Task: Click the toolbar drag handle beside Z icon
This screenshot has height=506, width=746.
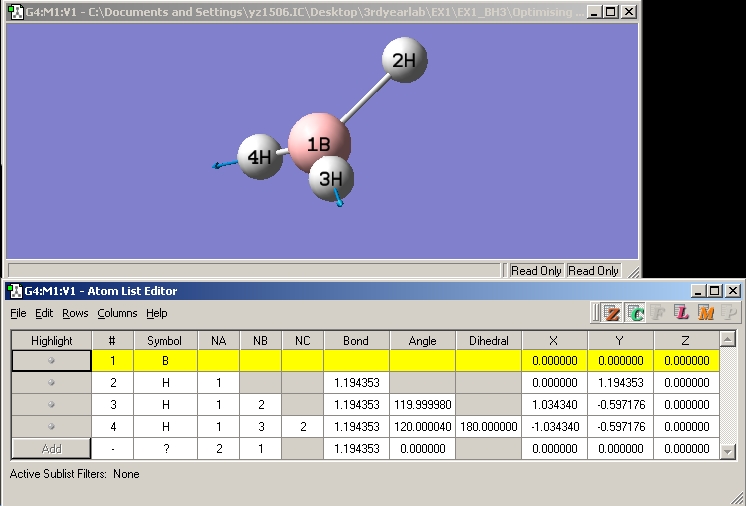Action: point(596,313)
